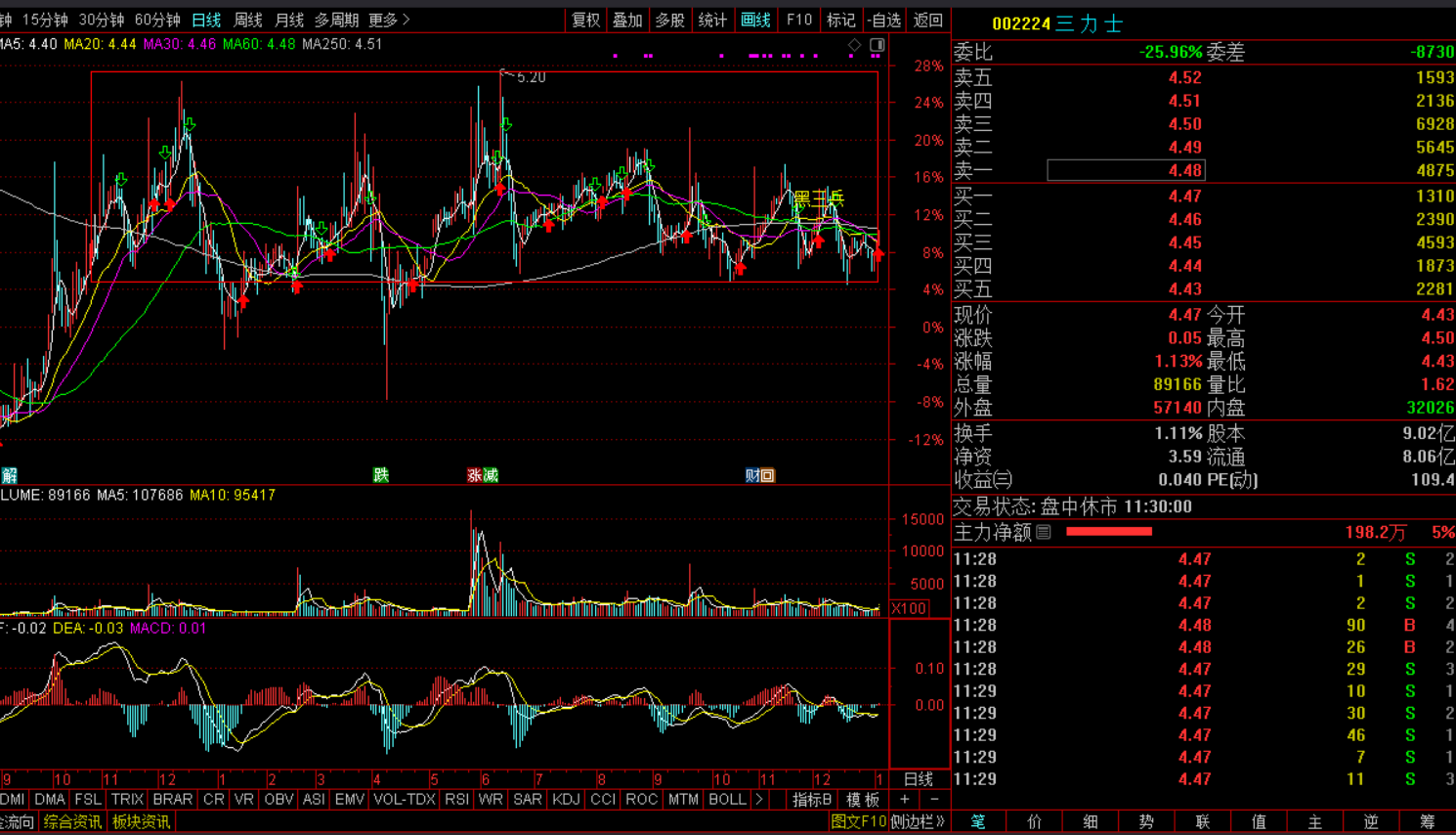Remove stock with -自选 button
The width and height of the screenshot is (1456, 835).
point(884,20)
